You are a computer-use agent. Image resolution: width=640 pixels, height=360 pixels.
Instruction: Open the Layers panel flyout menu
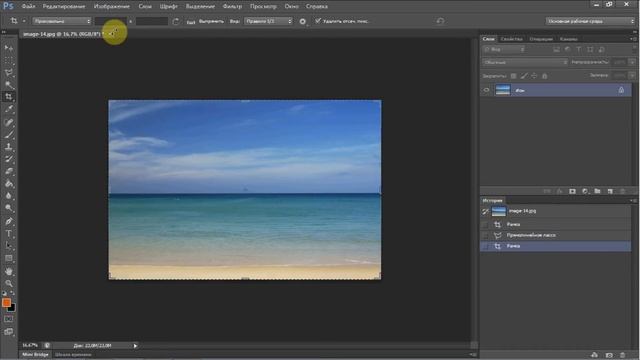[633, 39]
